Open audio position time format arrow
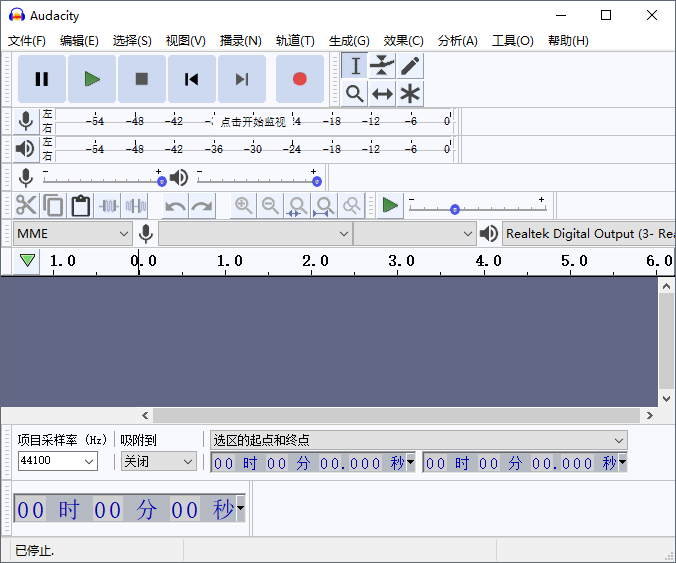The image size is (676, 563). (241, 508)
